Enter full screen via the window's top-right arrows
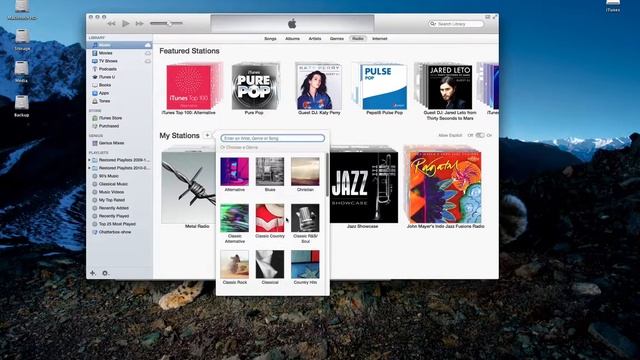Viewport: 640px width, 360px height. (x=495, y=17)
